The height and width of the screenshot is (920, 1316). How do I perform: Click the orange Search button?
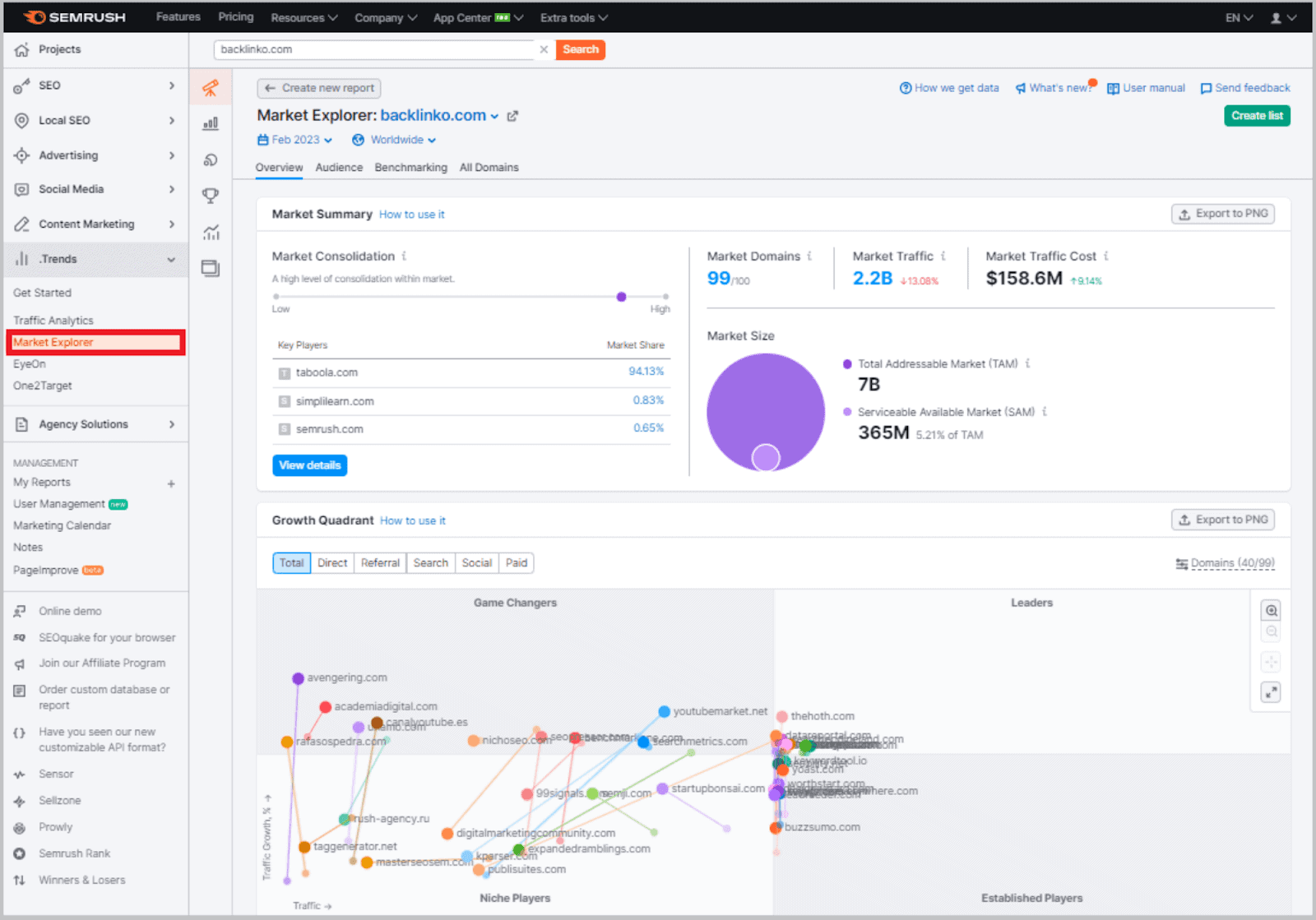pos(581,49)
